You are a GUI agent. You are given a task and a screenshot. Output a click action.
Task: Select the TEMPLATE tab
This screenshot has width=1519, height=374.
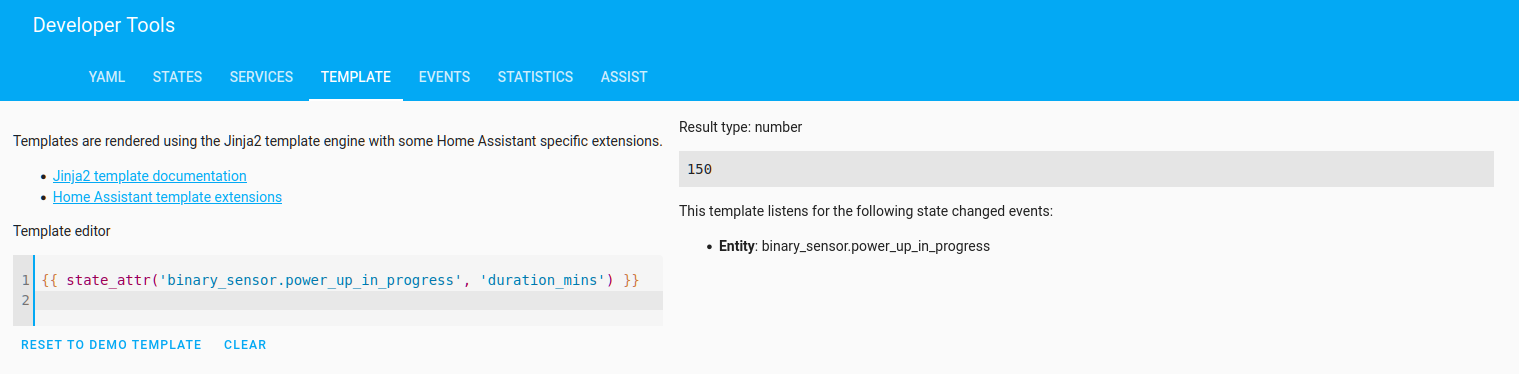click(x=356, y=77)
